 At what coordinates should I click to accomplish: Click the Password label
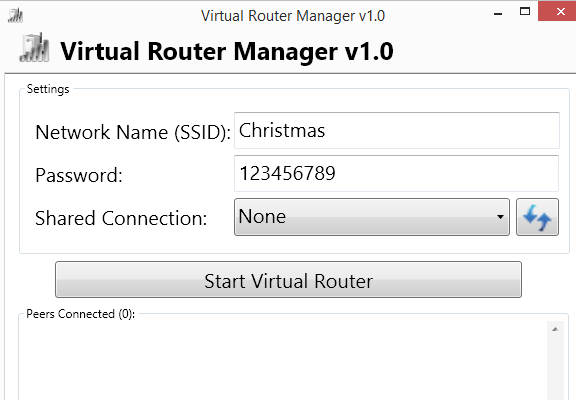click(79, 175)
